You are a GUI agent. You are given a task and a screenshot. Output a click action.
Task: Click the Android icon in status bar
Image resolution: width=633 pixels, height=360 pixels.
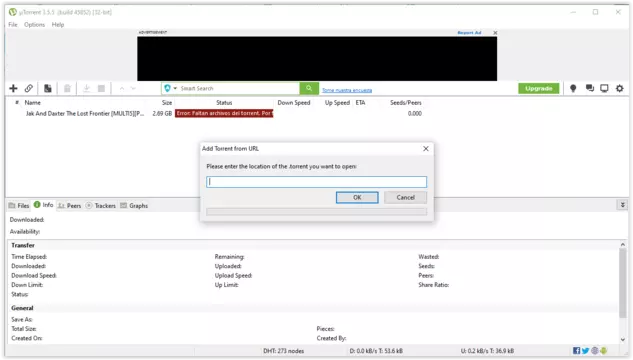(x=604, y=351)
